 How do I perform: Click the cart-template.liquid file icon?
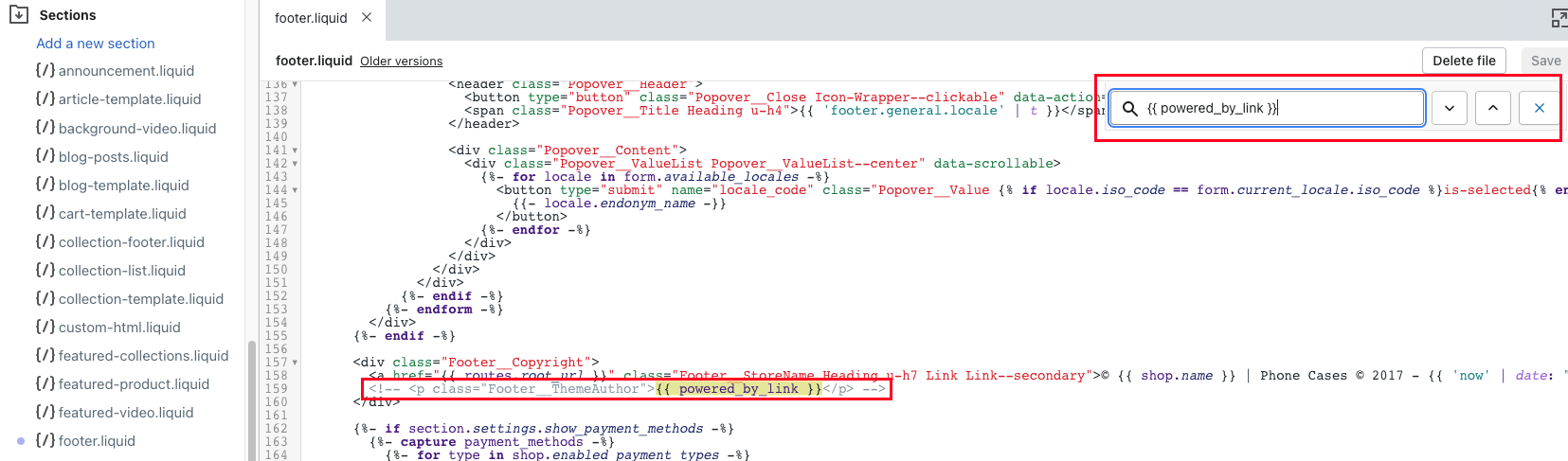(45, 213)
